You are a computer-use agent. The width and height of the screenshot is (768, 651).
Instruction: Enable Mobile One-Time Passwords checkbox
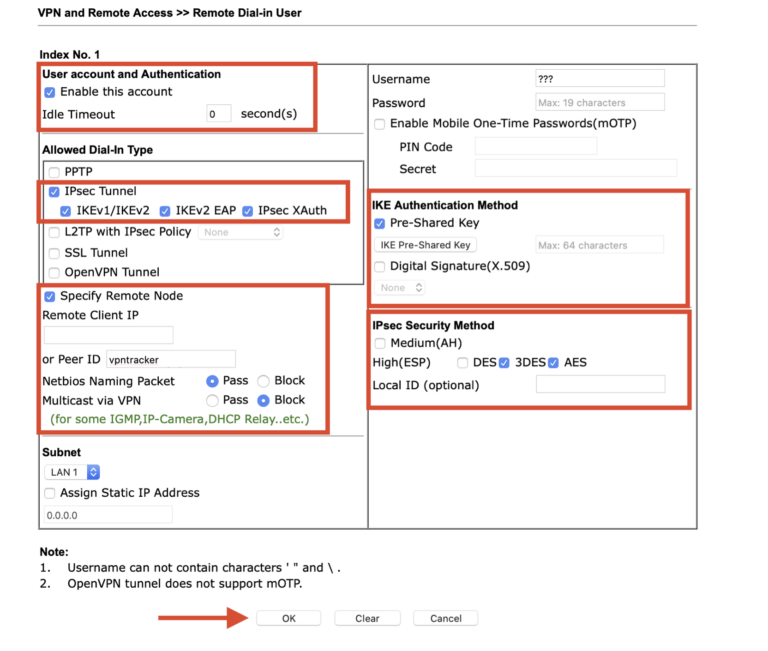click(379, 125)
